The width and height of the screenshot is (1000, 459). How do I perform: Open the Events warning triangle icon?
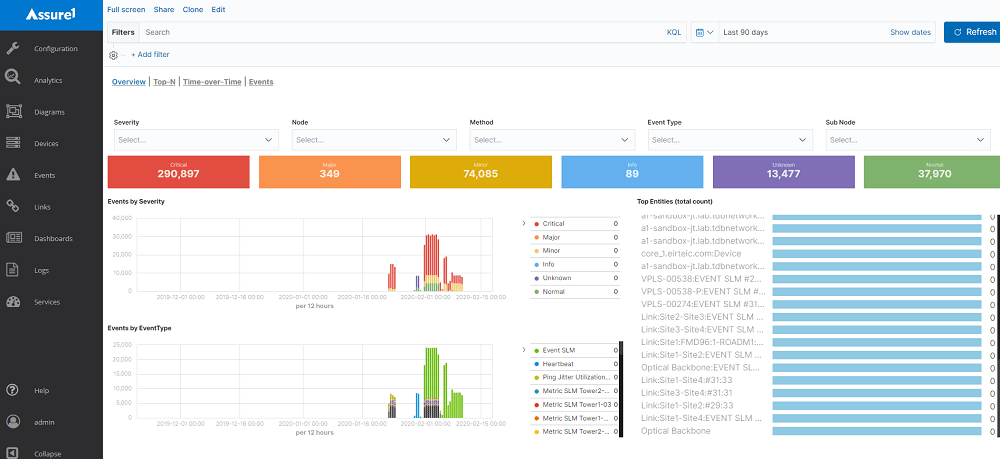point(13,175)
